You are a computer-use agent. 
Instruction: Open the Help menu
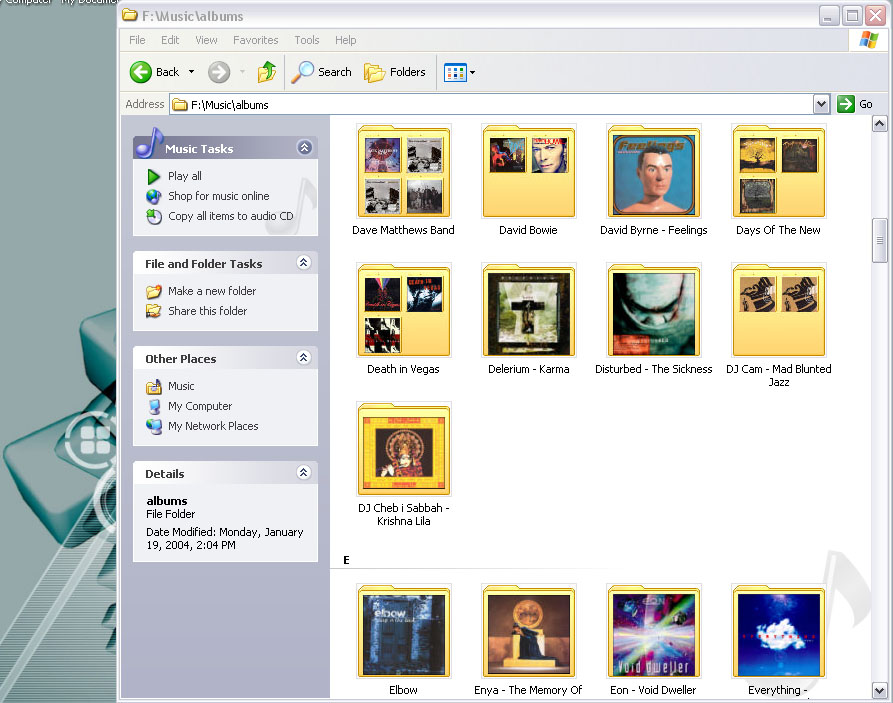pyautogui.click(x=346, y=40)
